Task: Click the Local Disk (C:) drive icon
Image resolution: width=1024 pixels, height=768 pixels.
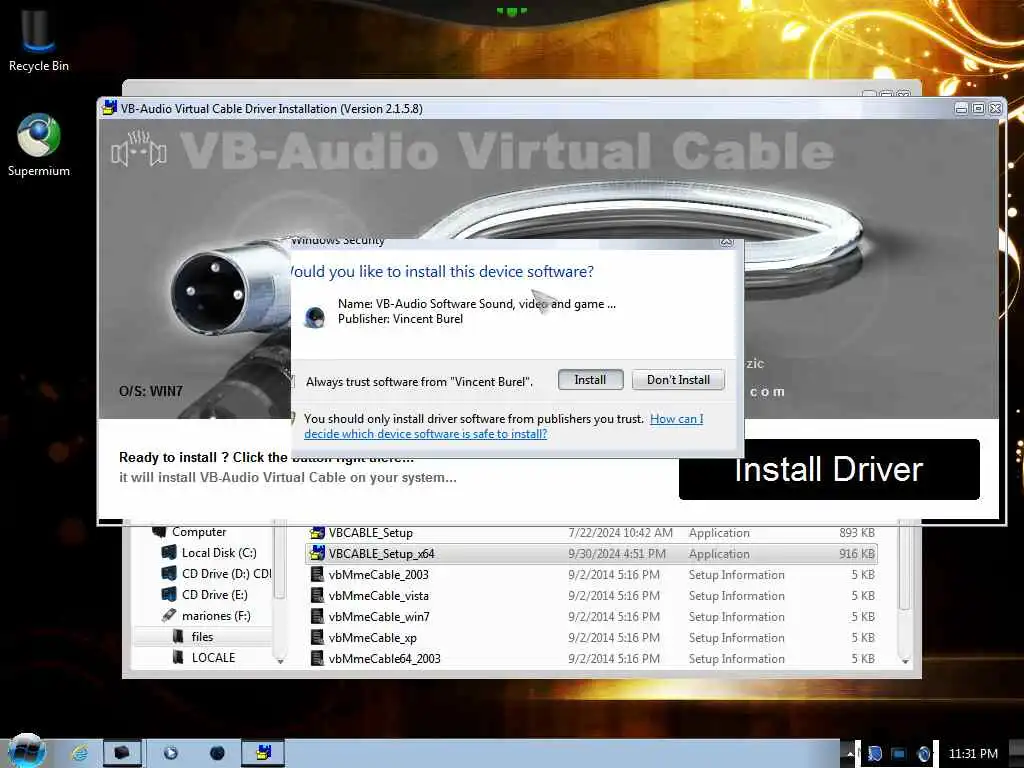Action: [x=168, y=552]
